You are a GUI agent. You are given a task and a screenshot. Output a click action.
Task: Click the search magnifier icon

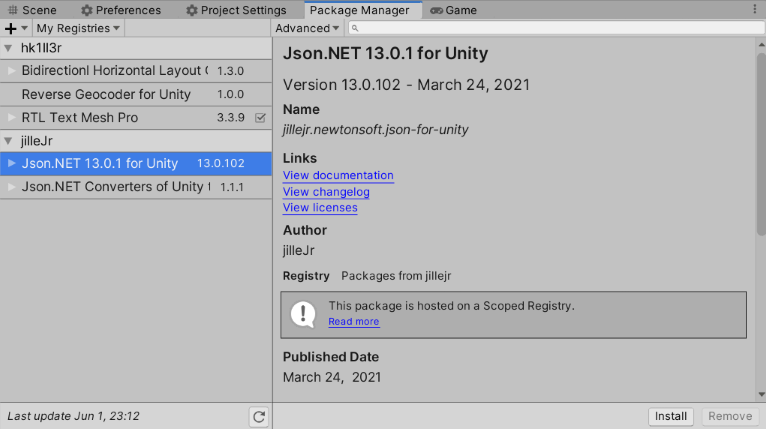click(355, 28)
